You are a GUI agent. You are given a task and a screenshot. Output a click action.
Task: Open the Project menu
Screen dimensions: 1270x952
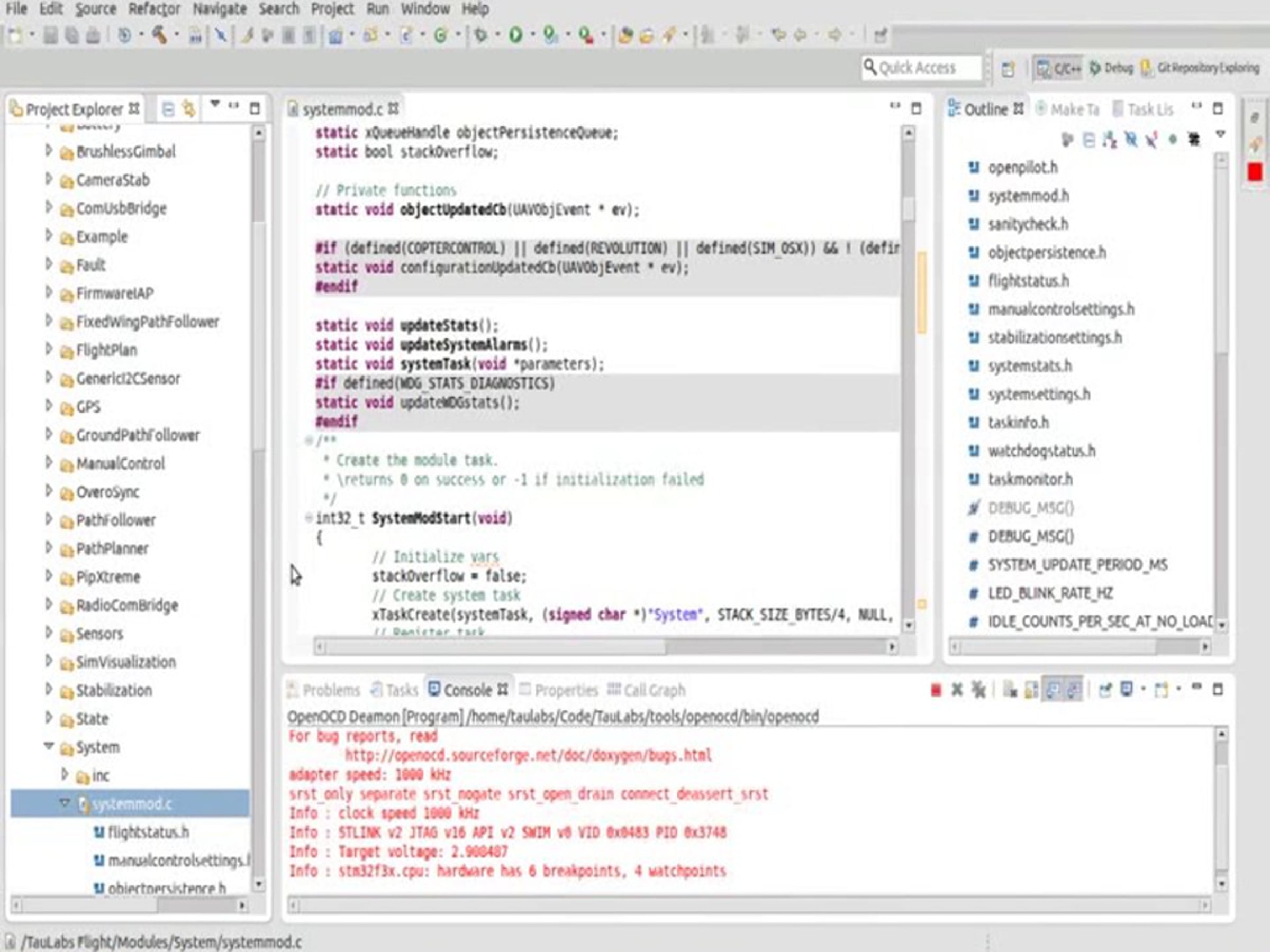[x=332, y=9]
